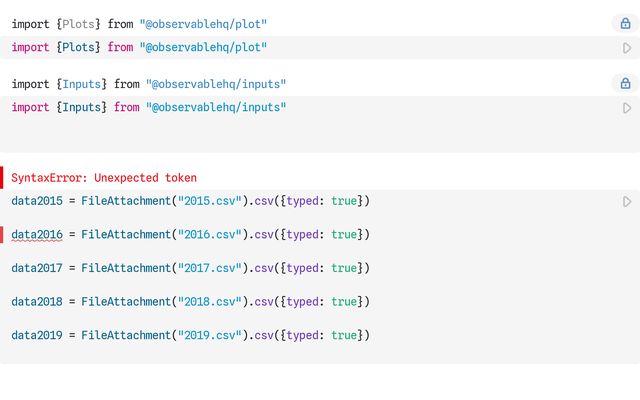Run the data FileAttachment cell
Viewport: 640px width, 400px height.
tap(627, 202)
